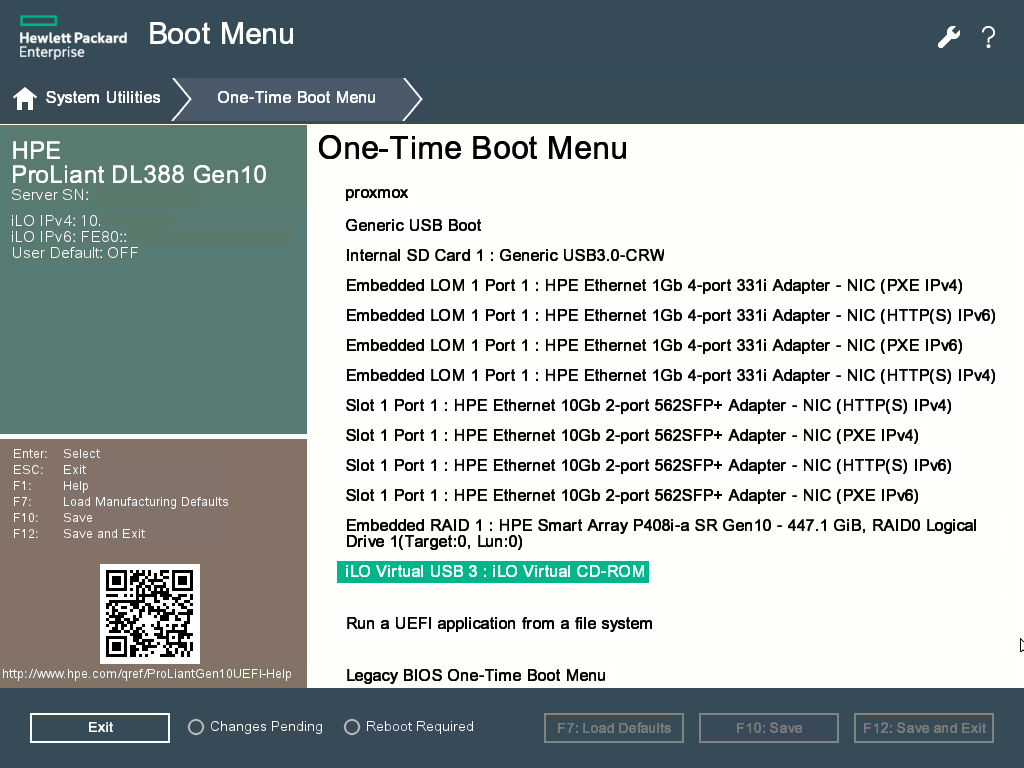1024x768 pixels.
Task: Choose Generic USB Boot option
Action: pos(413,225)
